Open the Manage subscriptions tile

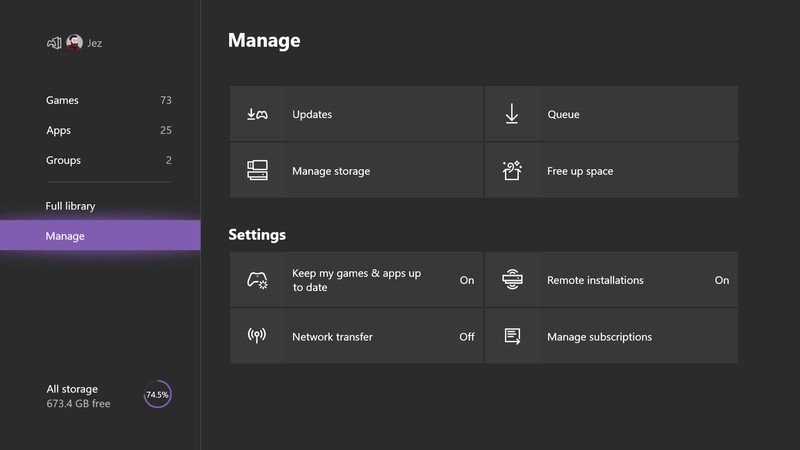[611, 337]
